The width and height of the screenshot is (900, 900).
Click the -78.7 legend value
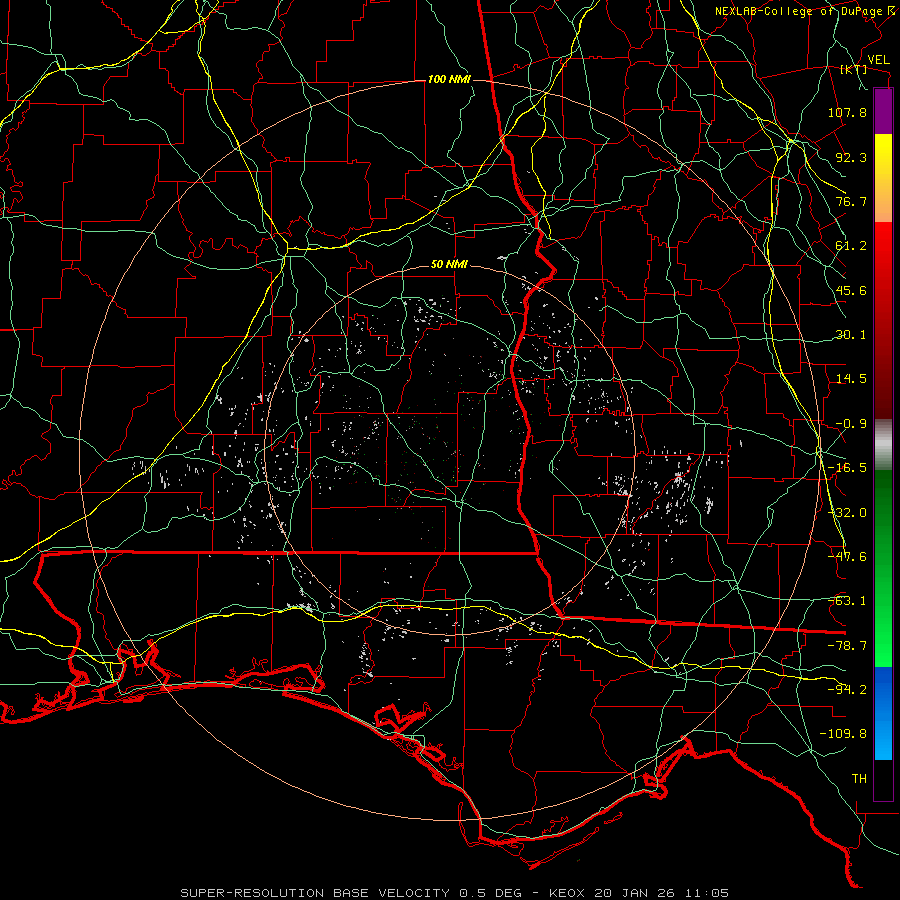point(847,646)
